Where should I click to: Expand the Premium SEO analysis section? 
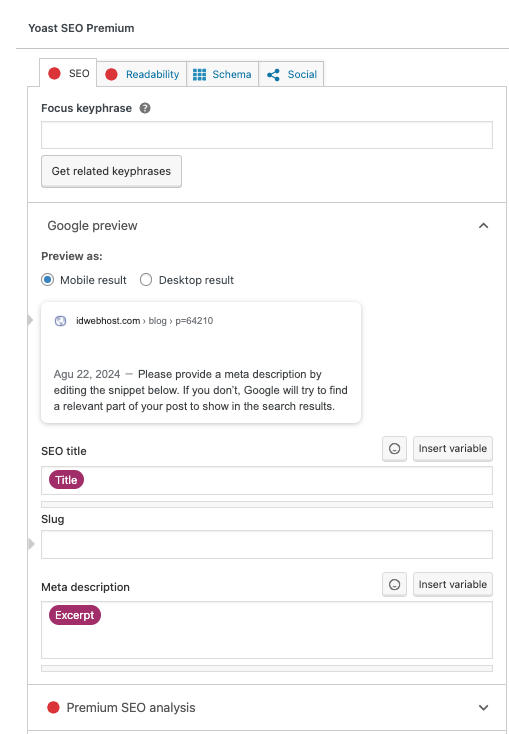click(x=483, y=708)
